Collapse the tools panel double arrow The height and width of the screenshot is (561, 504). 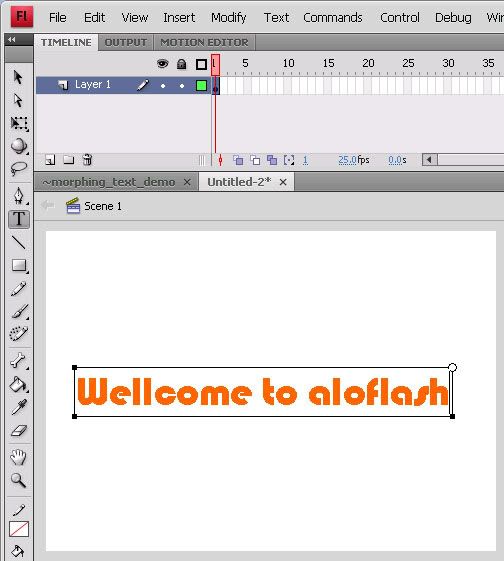pyautogui.click(x=12, y=40)
